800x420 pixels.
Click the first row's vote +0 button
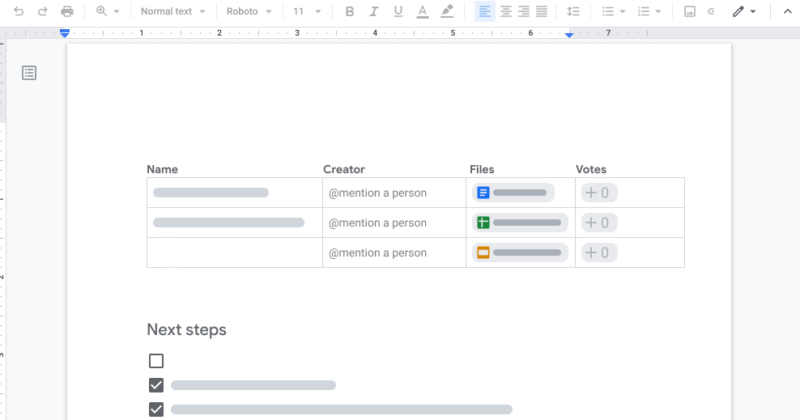coord(597,193)
